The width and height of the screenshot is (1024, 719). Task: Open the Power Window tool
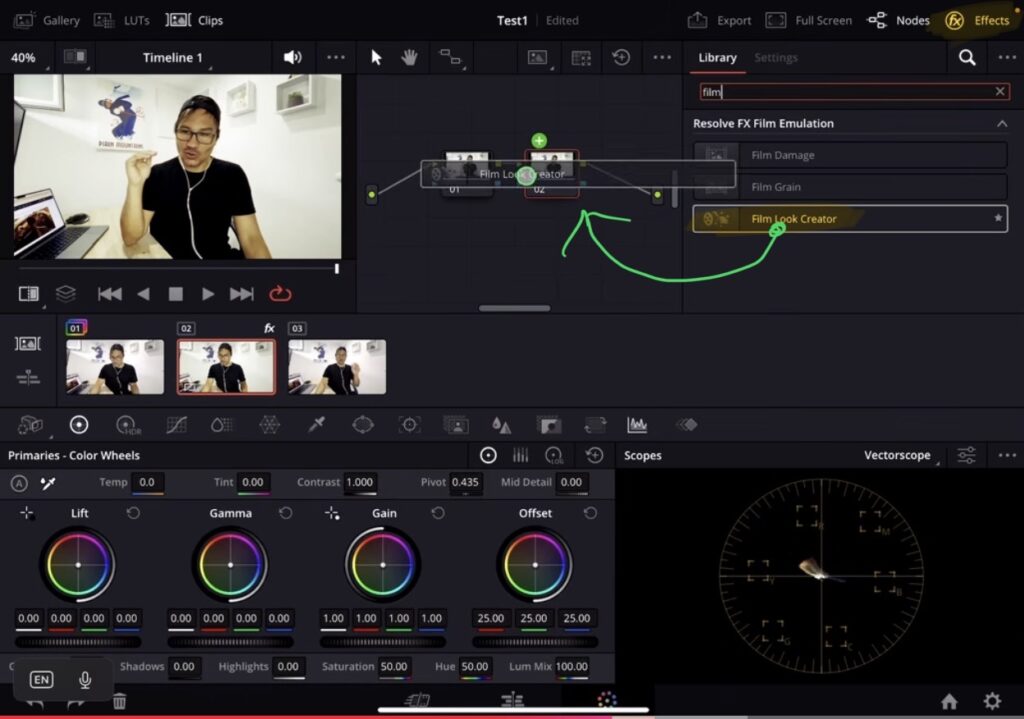point(363,425)
